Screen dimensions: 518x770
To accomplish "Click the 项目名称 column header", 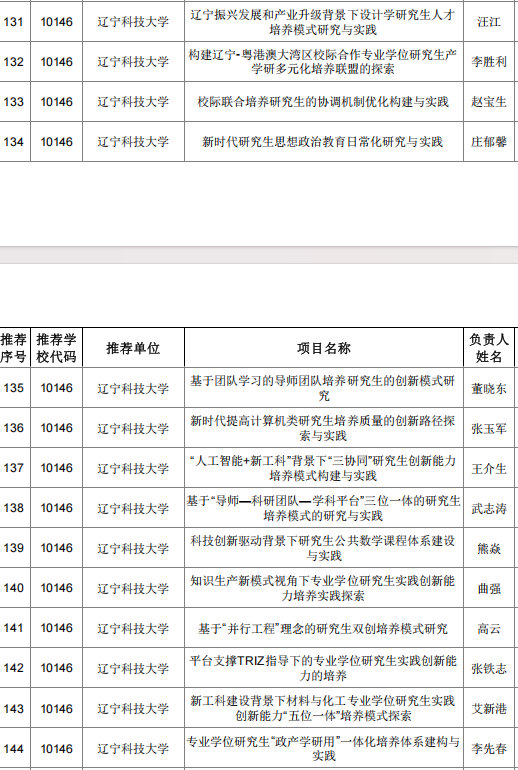I will pos(324,348).
